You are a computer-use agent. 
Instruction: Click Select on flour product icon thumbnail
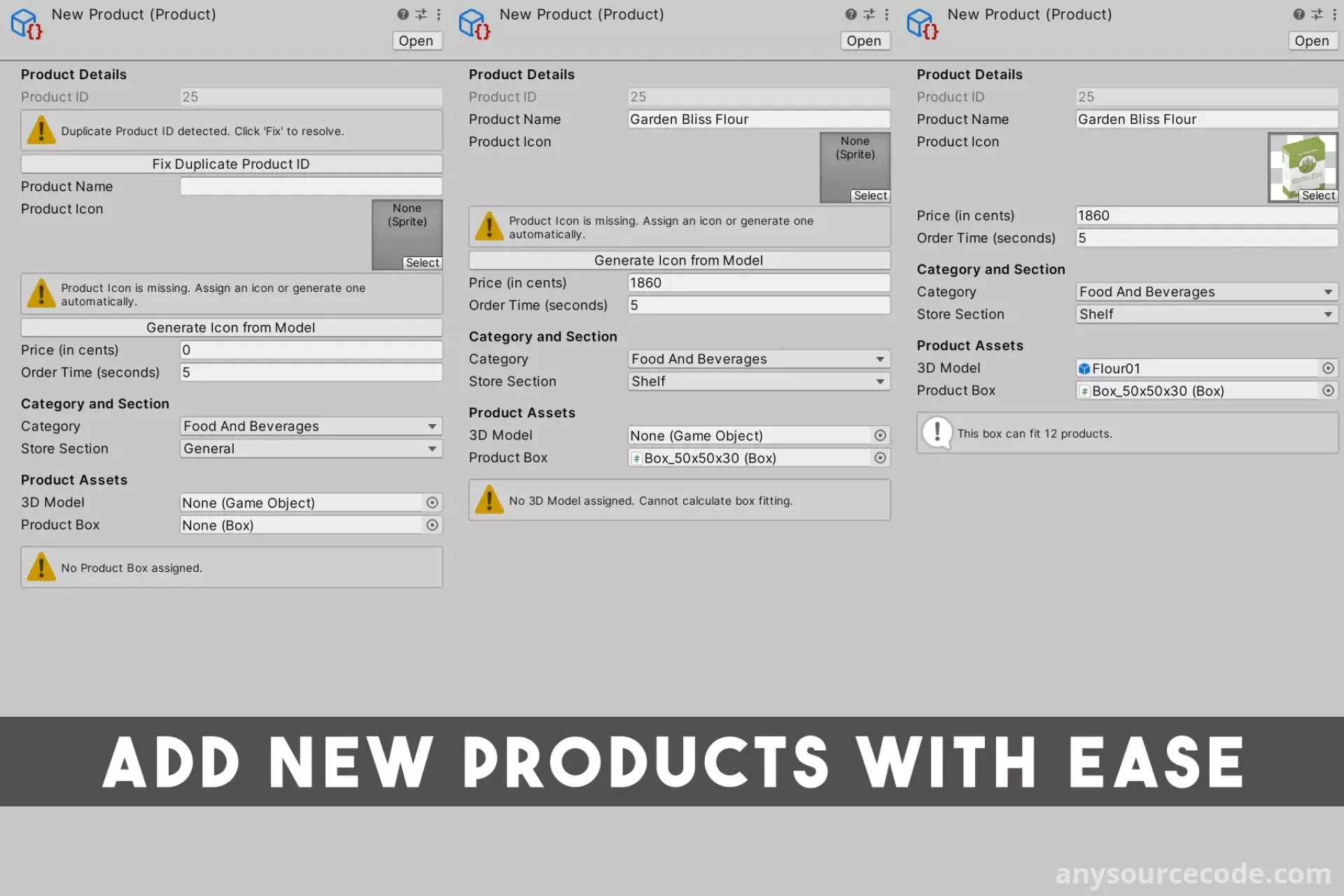point(1318,196)
